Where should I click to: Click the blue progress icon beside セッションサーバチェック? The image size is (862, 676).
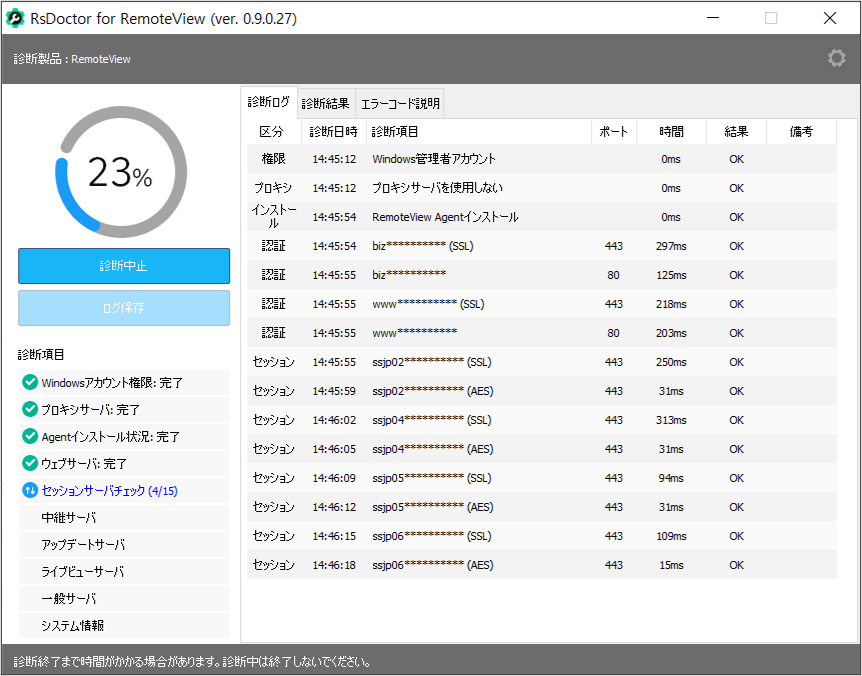(x=30, y=490)
